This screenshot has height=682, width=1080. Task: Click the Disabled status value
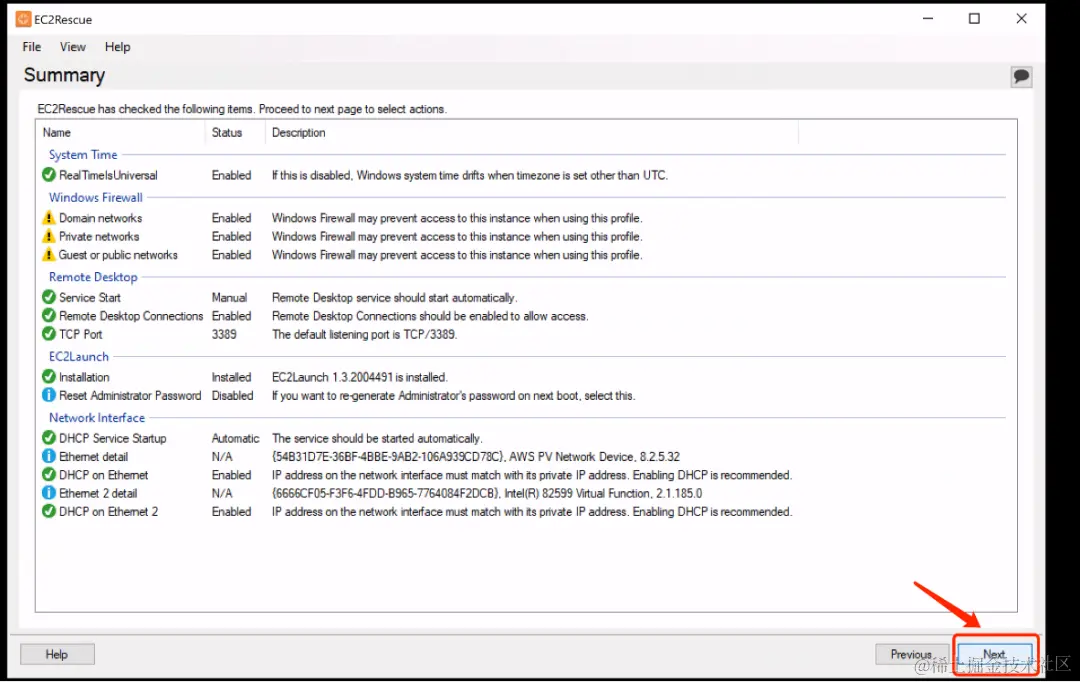pyautogui.click(x=232, y=396)
